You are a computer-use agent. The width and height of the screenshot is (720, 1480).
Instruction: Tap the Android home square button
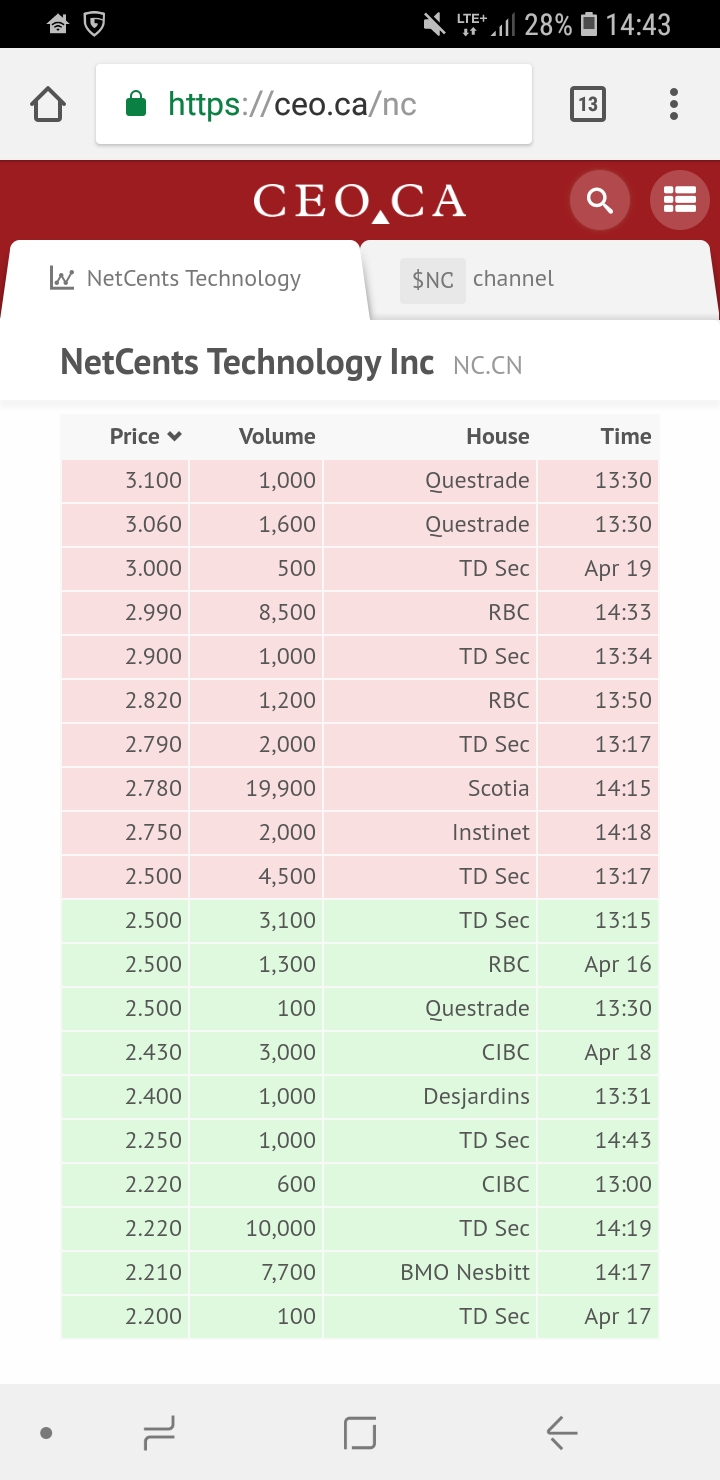coord(360,1433)
